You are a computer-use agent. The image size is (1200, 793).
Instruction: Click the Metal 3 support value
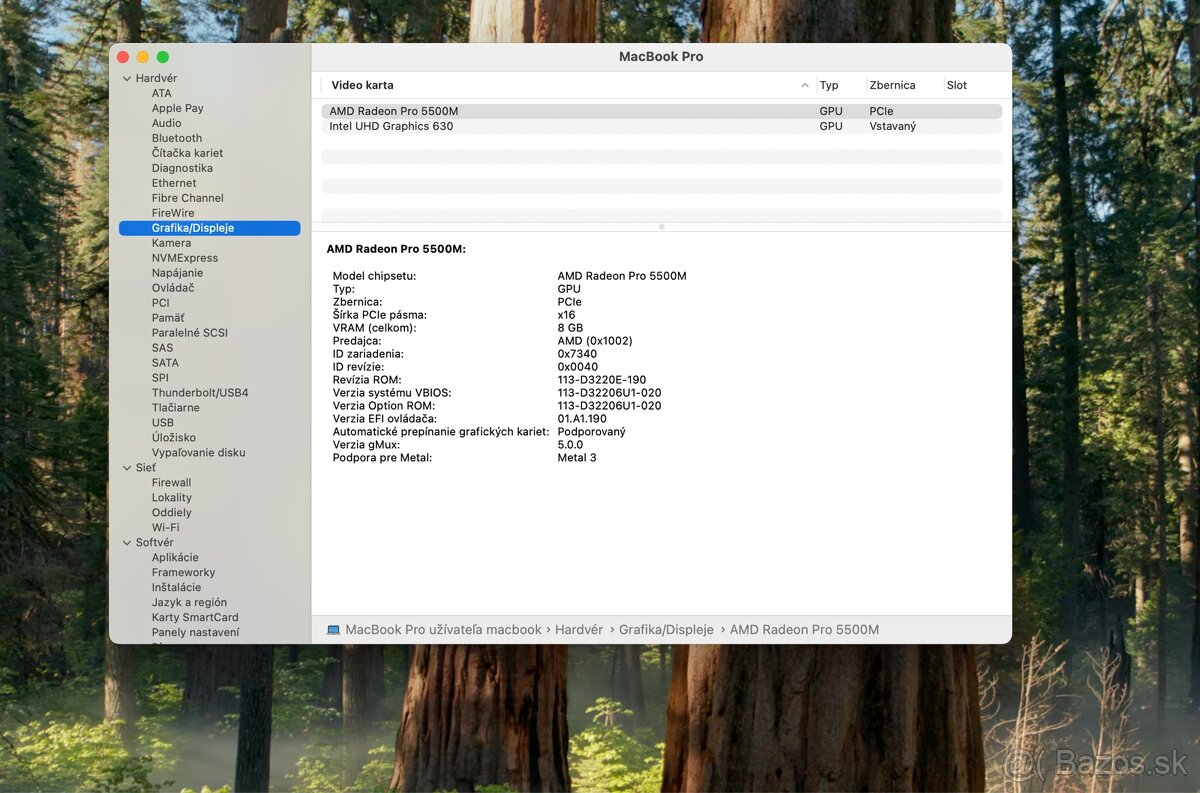[577, 458]
